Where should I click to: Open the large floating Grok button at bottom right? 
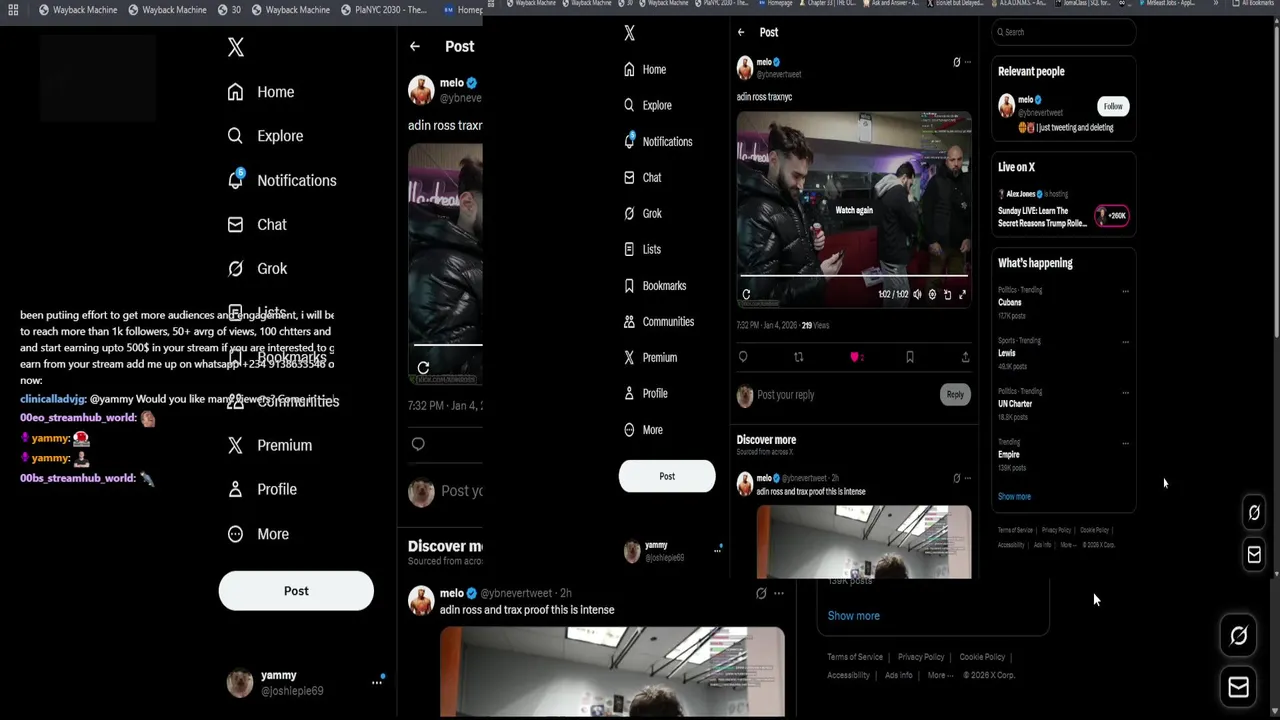1238,636
